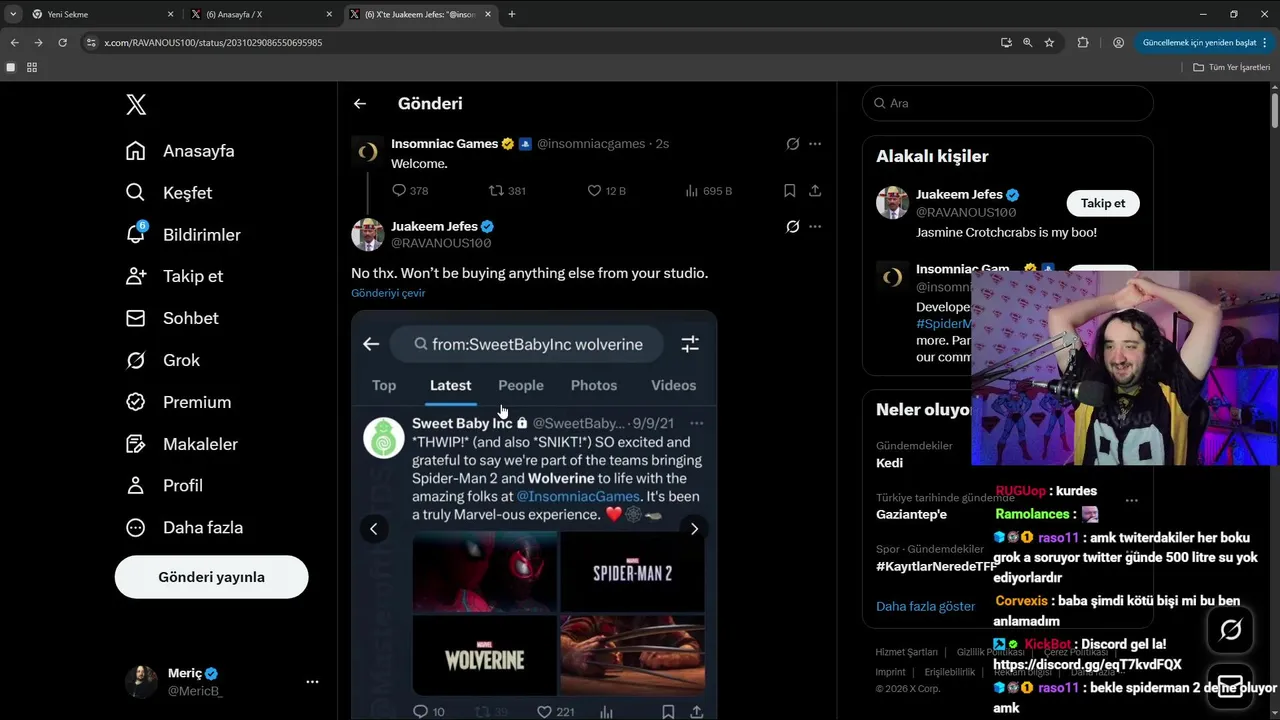Open apps grid in bookmarks bar
The height and width of the screenshot is (720, 1280).
coord(32,67)
